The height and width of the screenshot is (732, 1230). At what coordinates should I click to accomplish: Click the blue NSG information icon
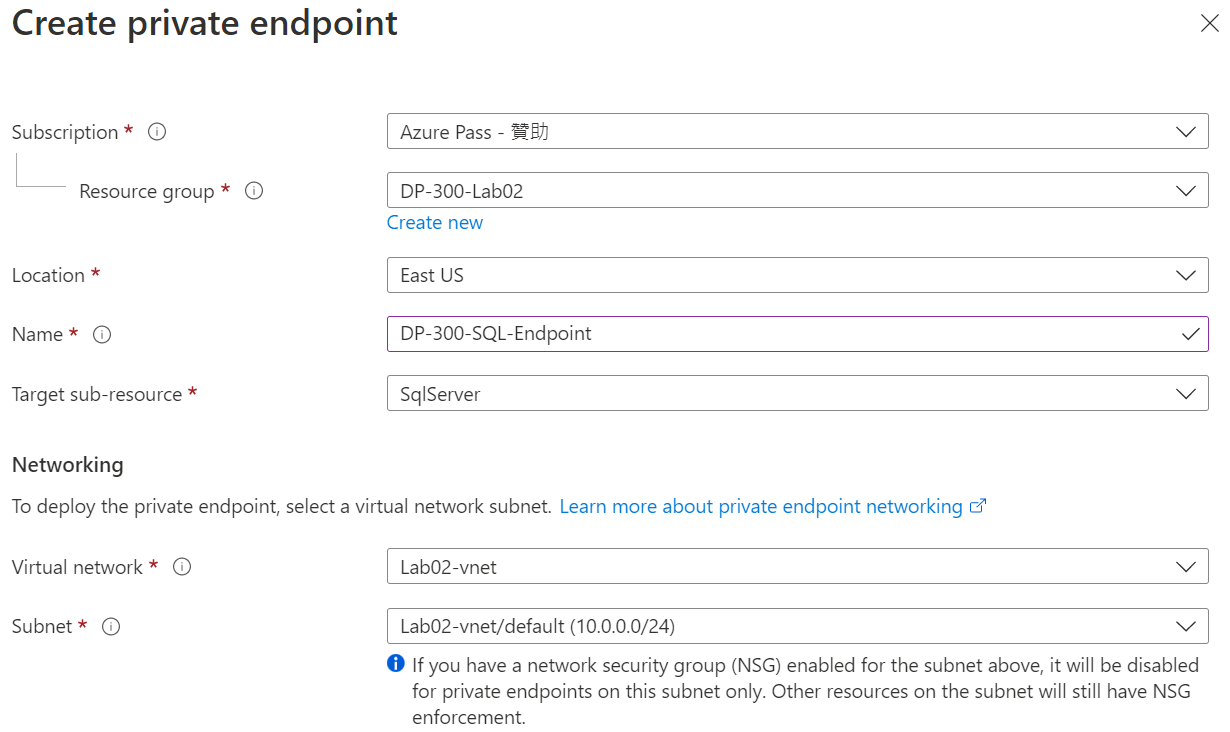pyautogui.click(x=396, y=664)
